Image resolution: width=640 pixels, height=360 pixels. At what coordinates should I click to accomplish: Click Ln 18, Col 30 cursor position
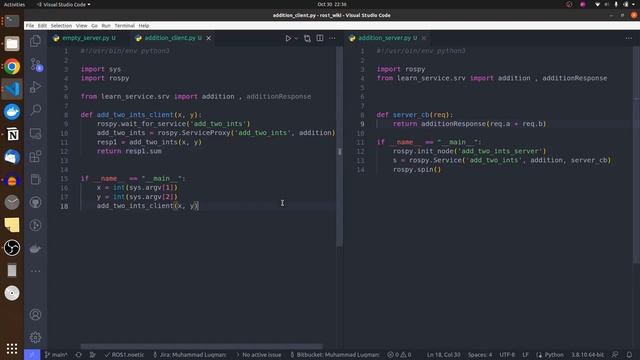(444, 355)
